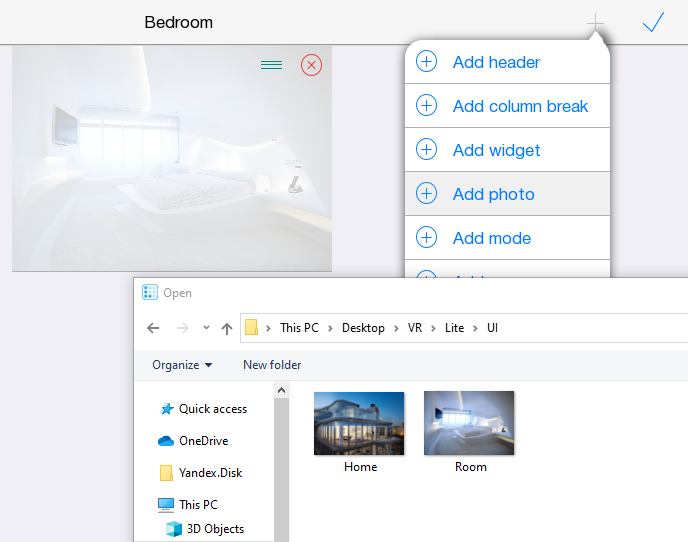Select Add column break menu entry
This screenshot has width=688, height=542.
click(x=508, y=106)
